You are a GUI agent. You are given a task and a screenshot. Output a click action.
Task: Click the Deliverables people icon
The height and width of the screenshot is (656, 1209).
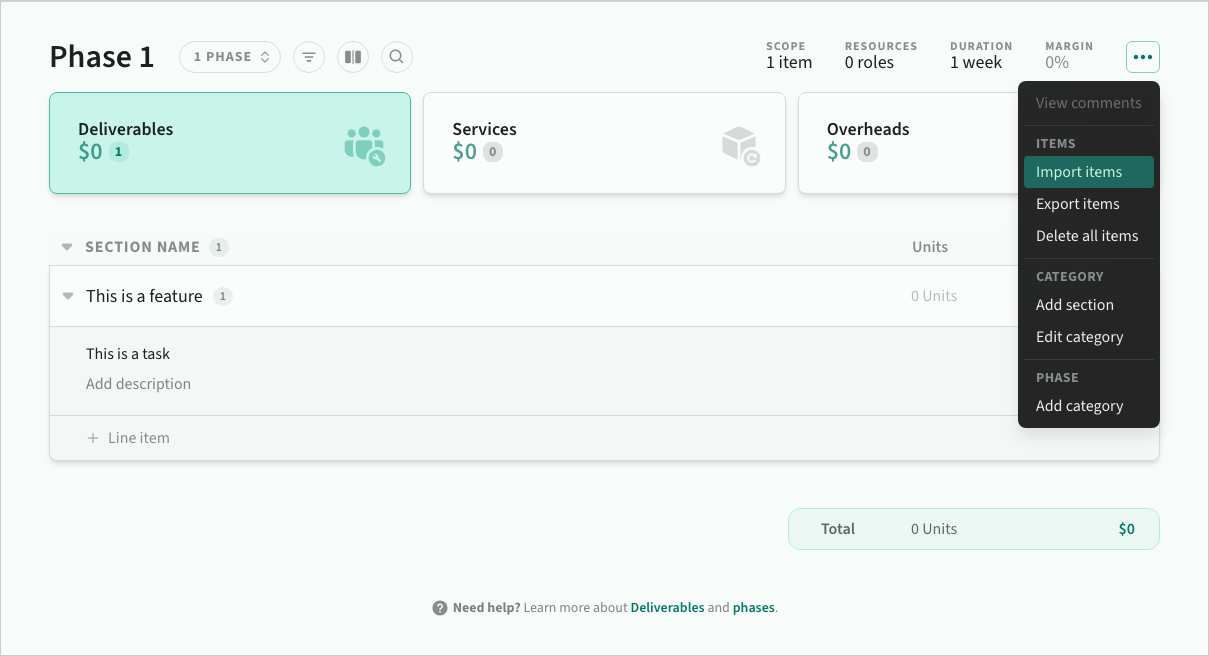(364, 145)
